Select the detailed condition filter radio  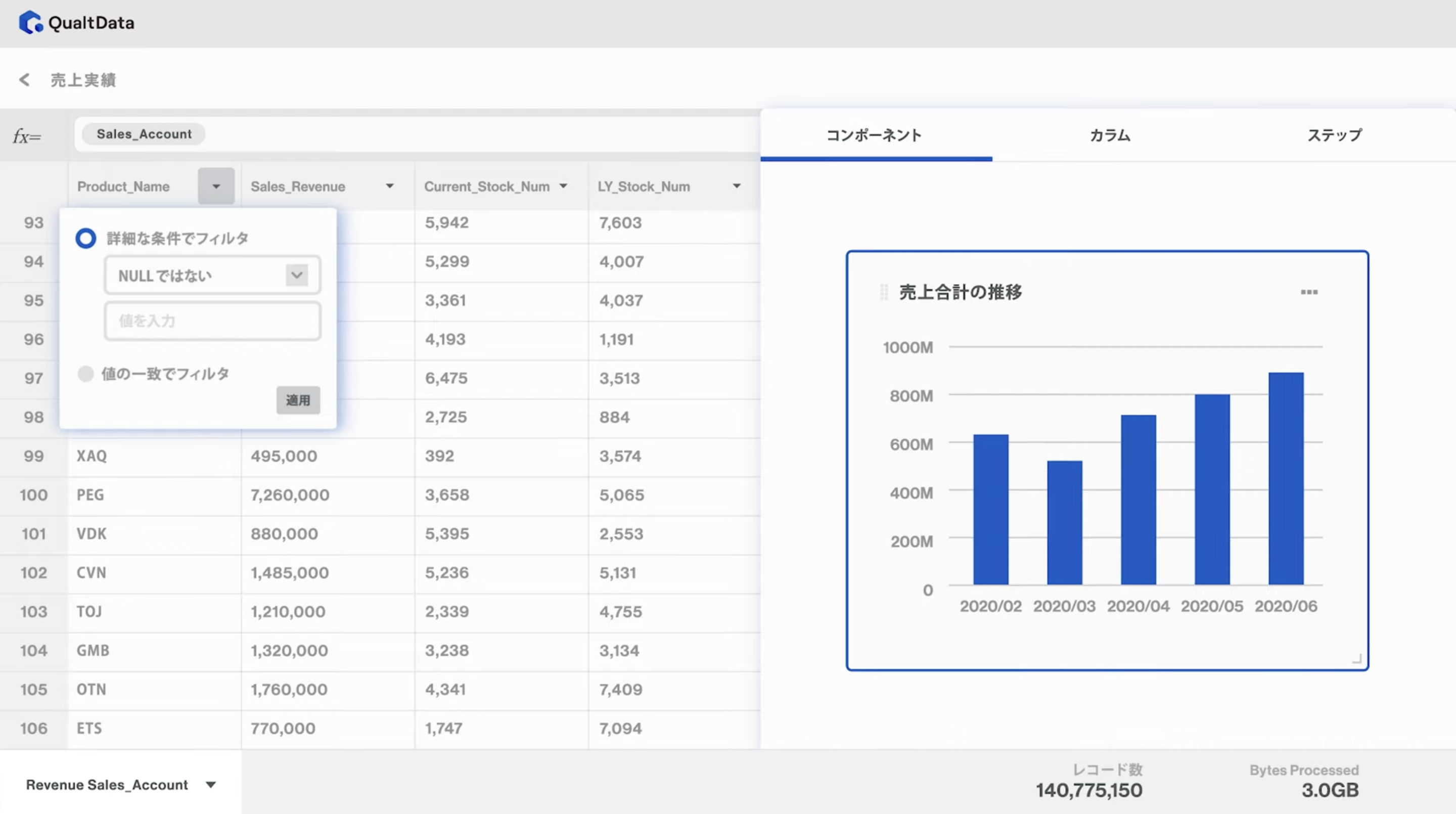coord(86,238)
